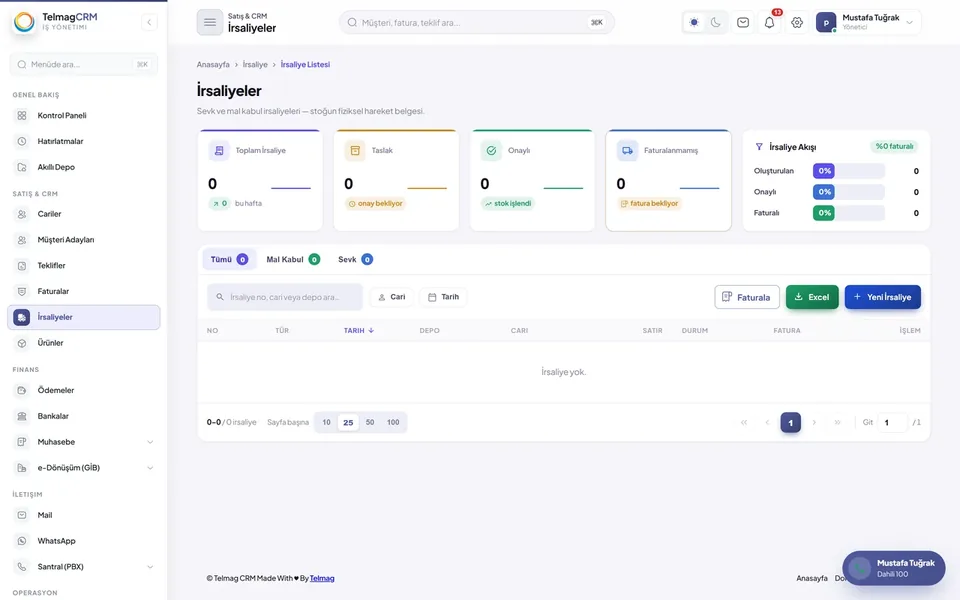
Task: Select the Tümü tab
Action: [229, 260]
